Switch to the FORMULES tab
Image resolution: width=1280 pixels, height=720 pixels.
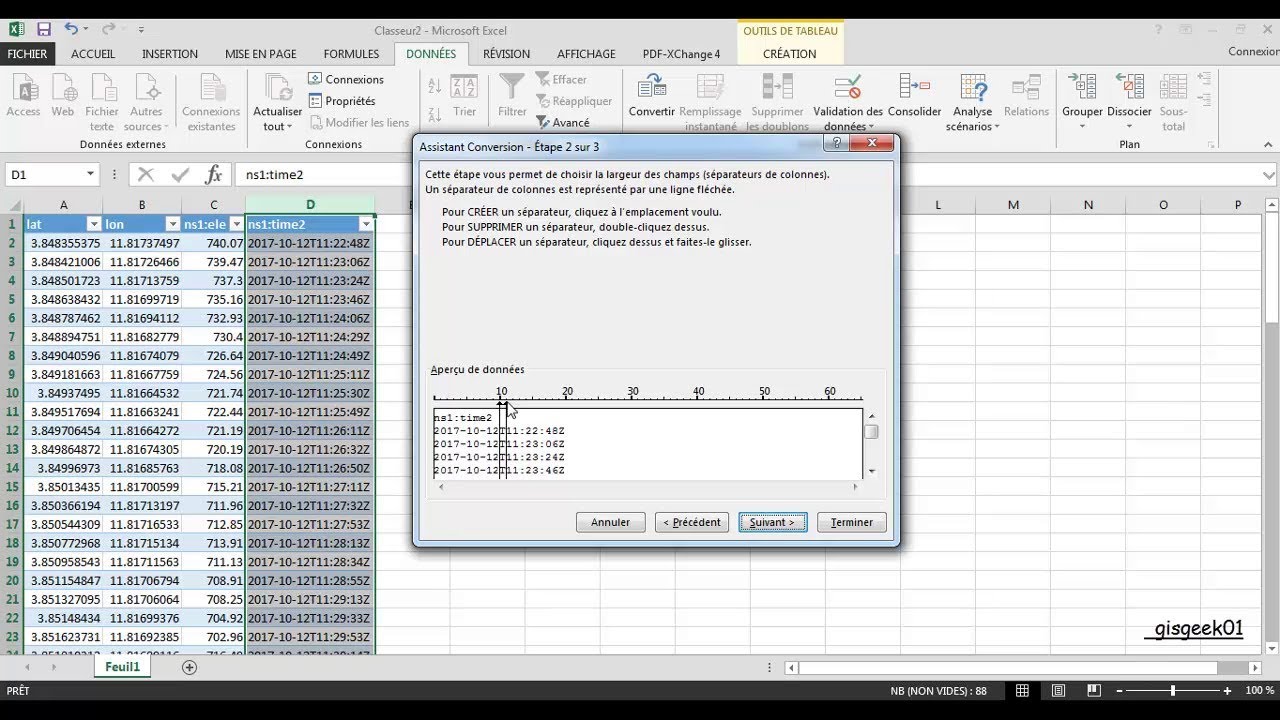(351, 54)
